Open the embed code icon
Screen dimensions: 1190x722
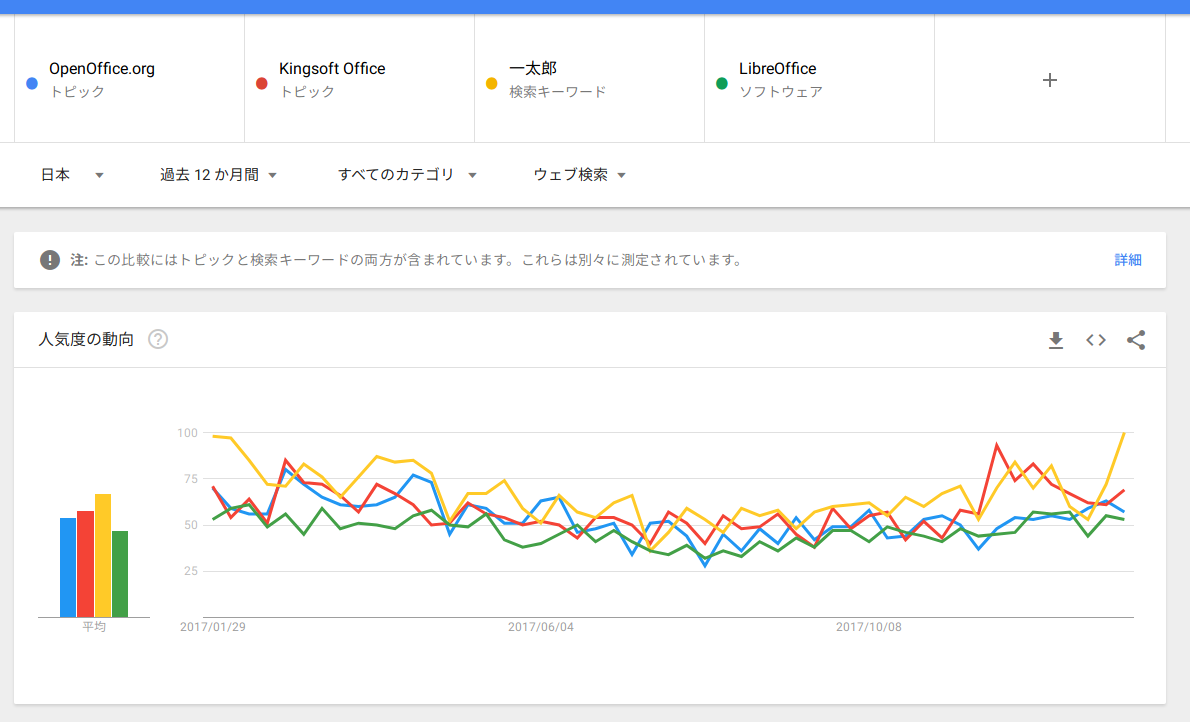click(x=1096, y=340)
